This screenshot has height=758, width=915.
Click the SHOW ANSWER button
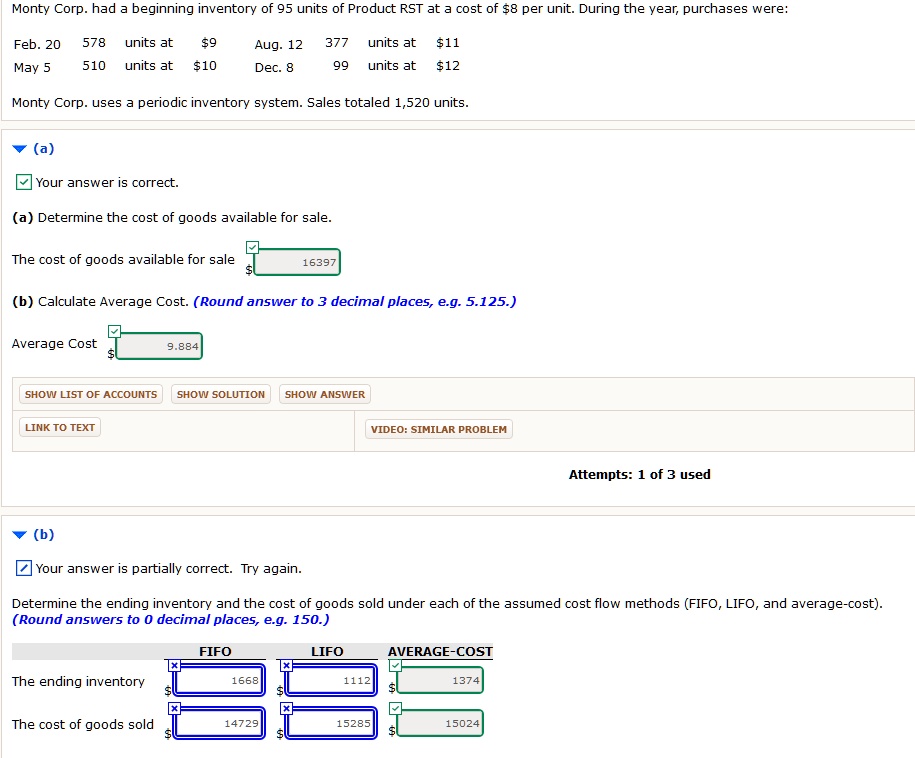tap(325, 393)
